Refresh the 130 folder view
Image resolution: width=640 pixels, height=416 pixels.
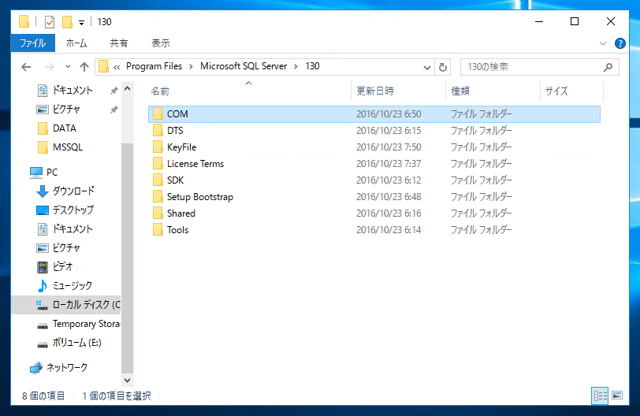[x=443, y=67]
